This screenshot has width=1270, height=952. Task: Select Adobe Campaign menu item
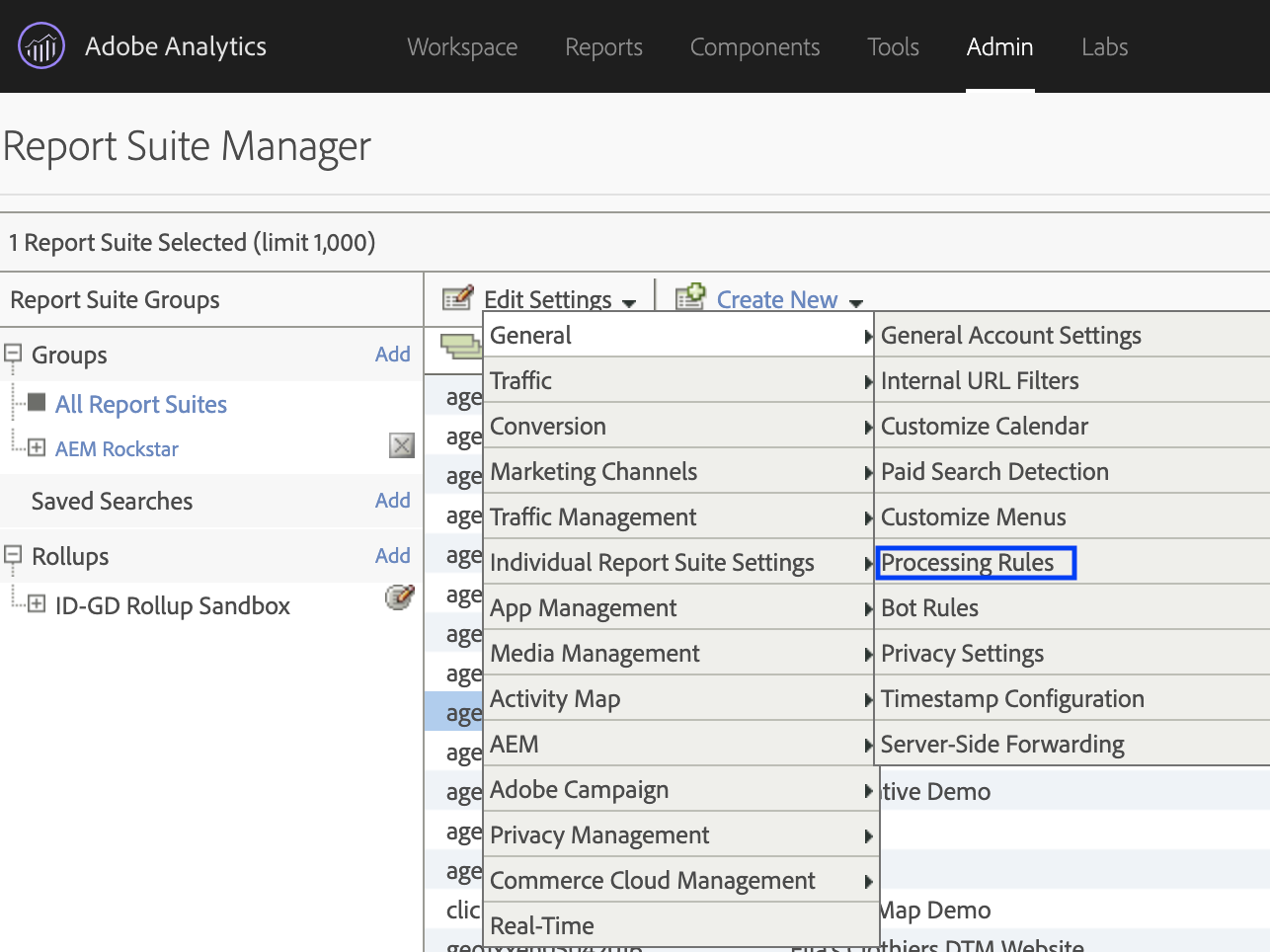pyautogui.click(x=680, y=789)
